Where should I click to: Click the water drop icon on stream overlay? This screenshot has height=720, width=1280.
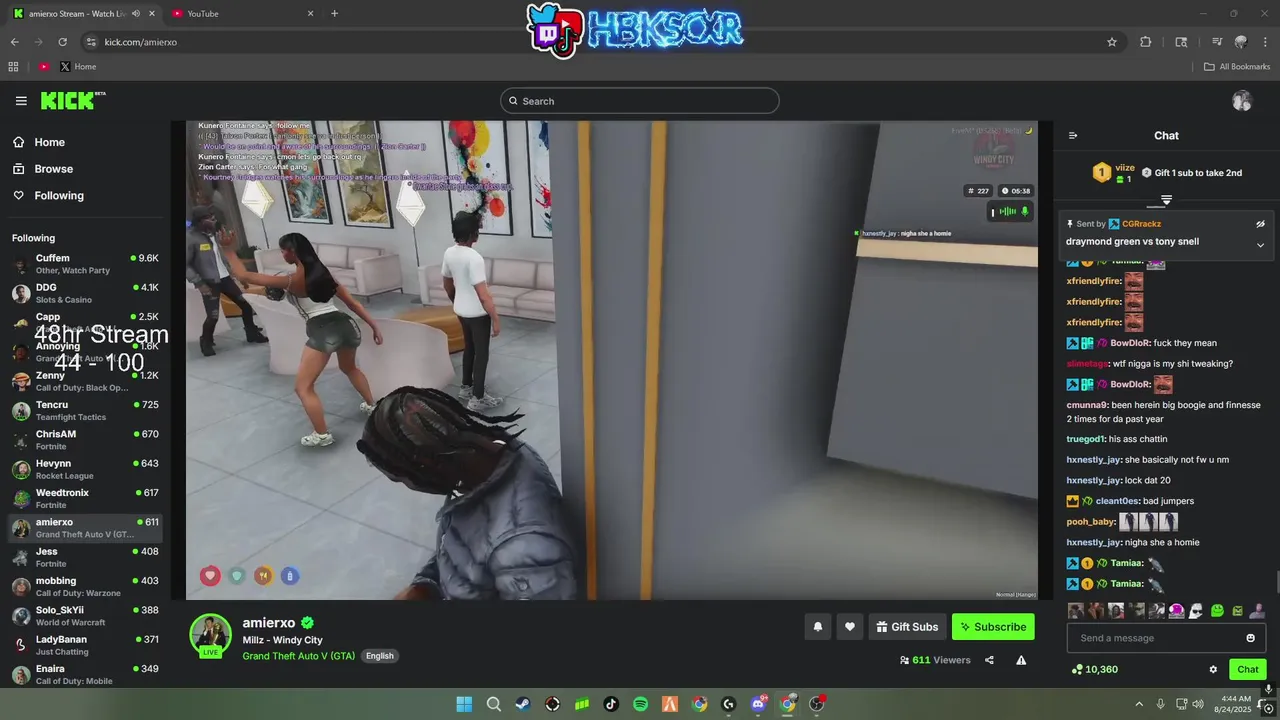[x=290, y=575]
